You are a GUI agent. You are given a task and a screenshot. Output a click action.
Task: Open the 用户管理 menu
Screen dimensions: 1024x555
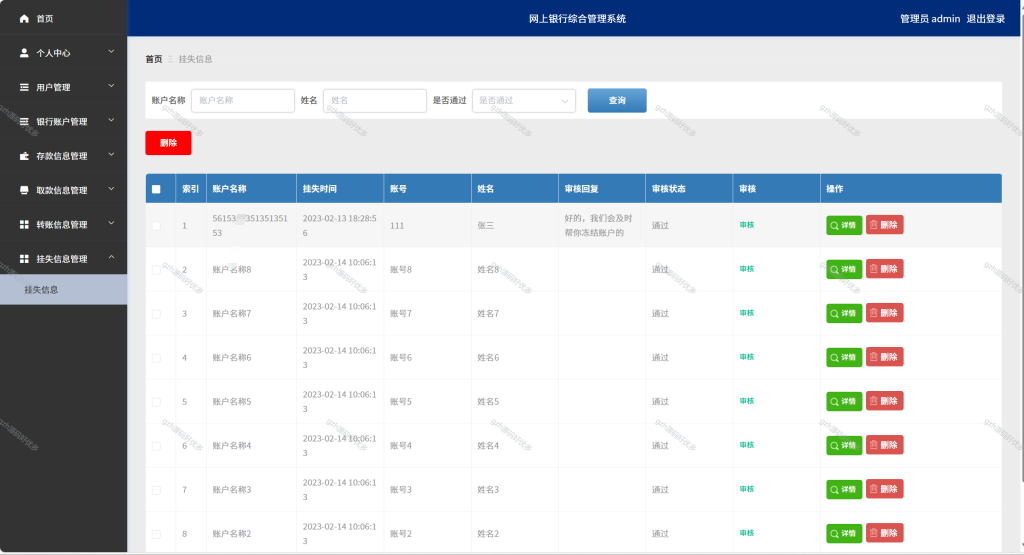click(63, 87)
